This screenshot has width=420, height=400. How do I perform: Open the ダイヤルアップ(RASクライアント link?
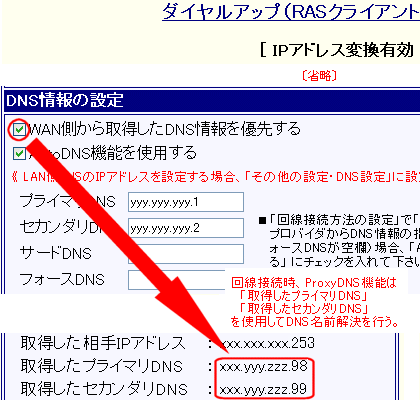pos(291,13)
